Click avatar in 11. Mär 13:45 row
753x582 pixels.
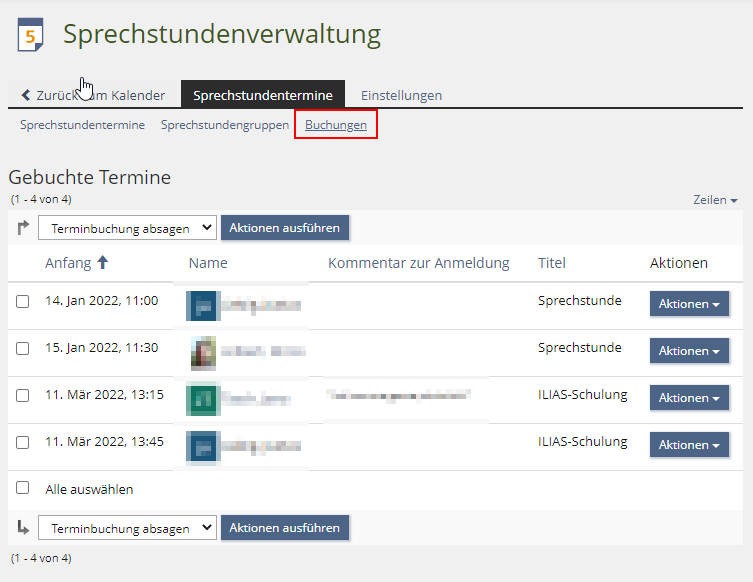(x=202, y=446)
